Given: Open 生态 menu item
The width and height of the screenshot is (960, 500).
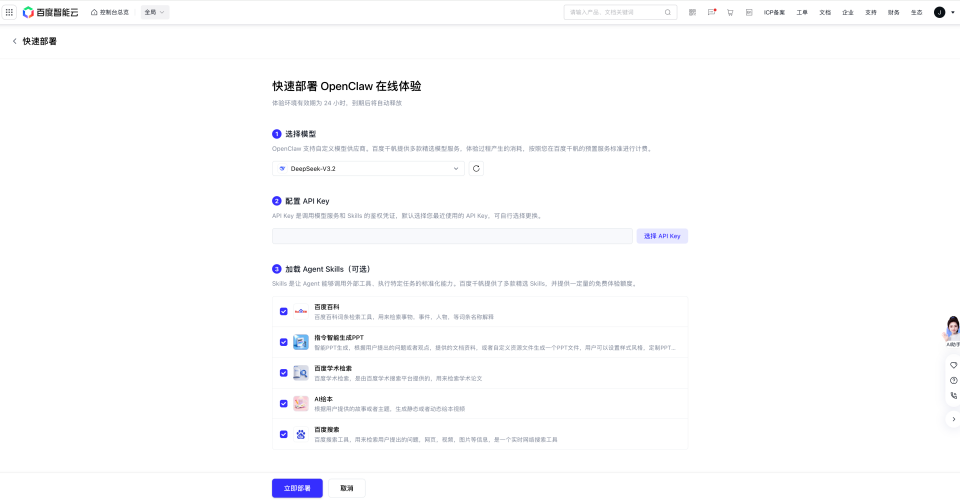Looking at the screenshot, I should tap(917, 12).
